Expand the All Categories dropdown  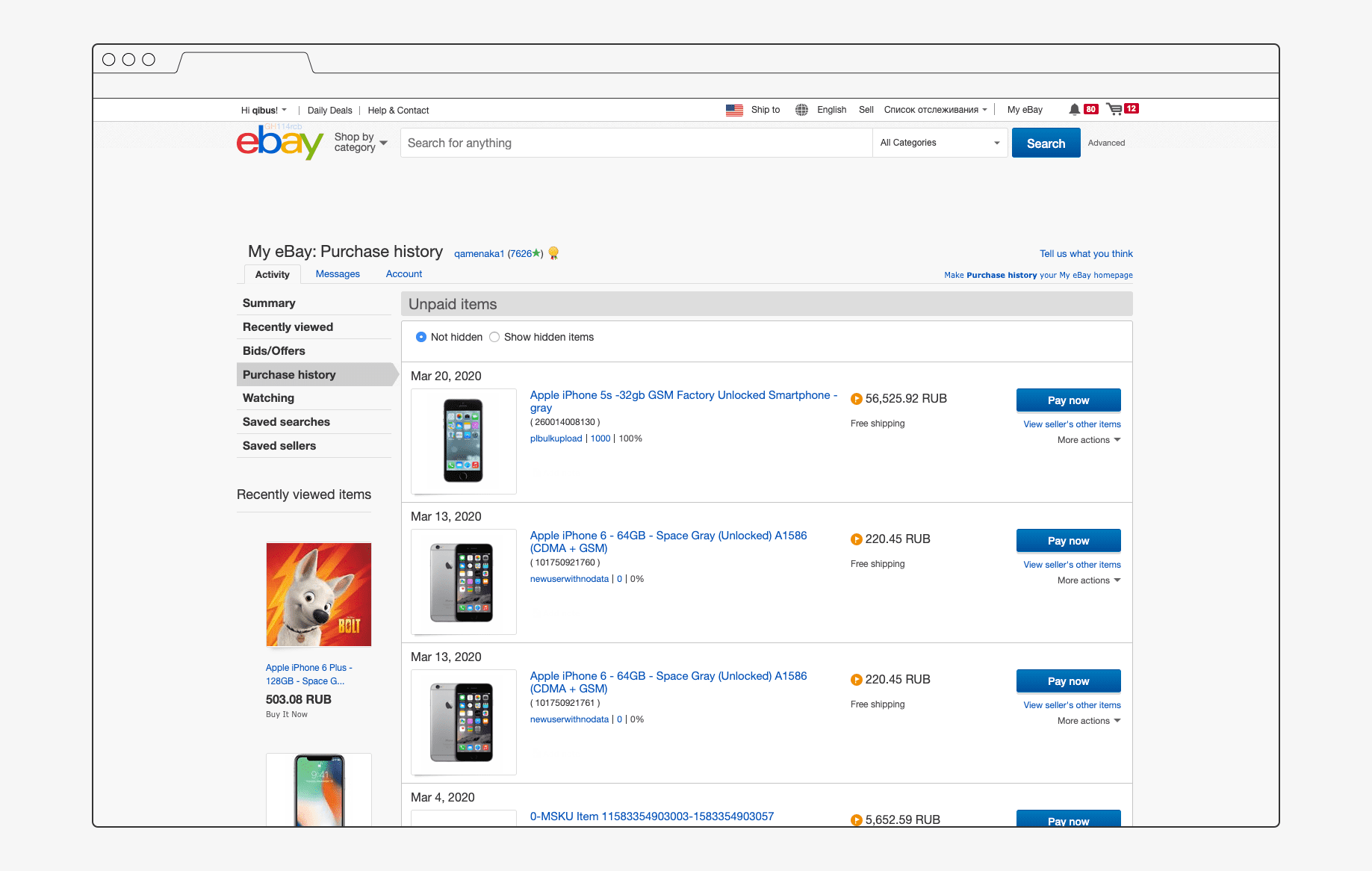tap(940, 143)
